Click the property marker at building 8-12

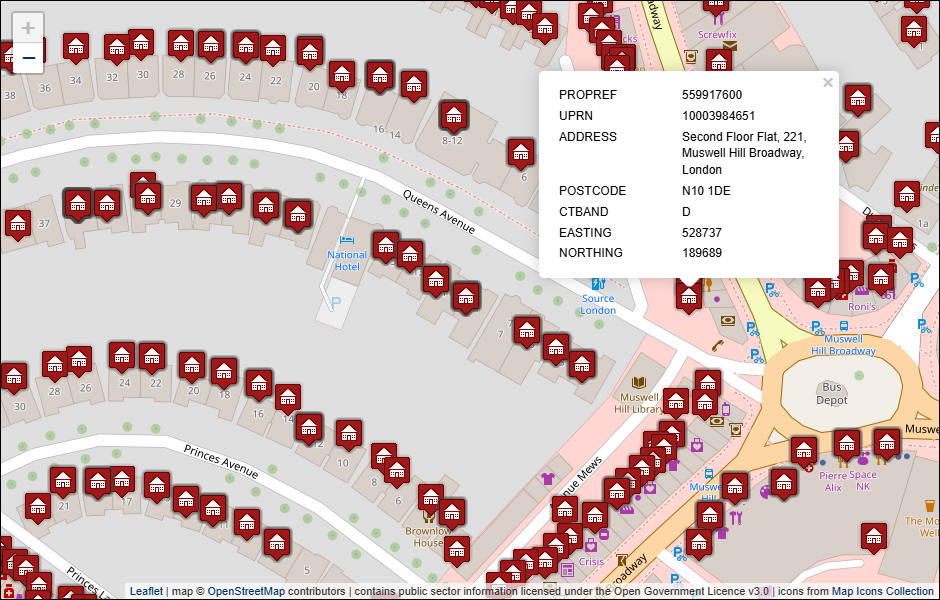coord(454,115)
